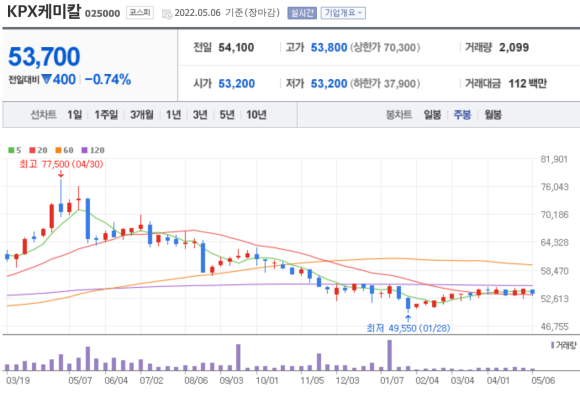Click the 고가 value 53,800

click(329, 48)
